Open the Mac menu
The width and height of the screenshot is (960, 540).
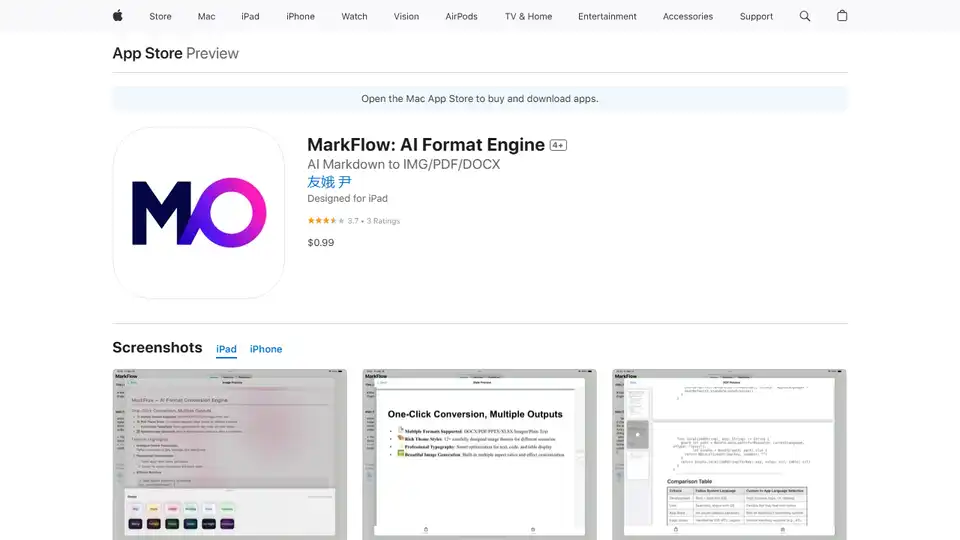pyautogui.click(x=206, y=17)
